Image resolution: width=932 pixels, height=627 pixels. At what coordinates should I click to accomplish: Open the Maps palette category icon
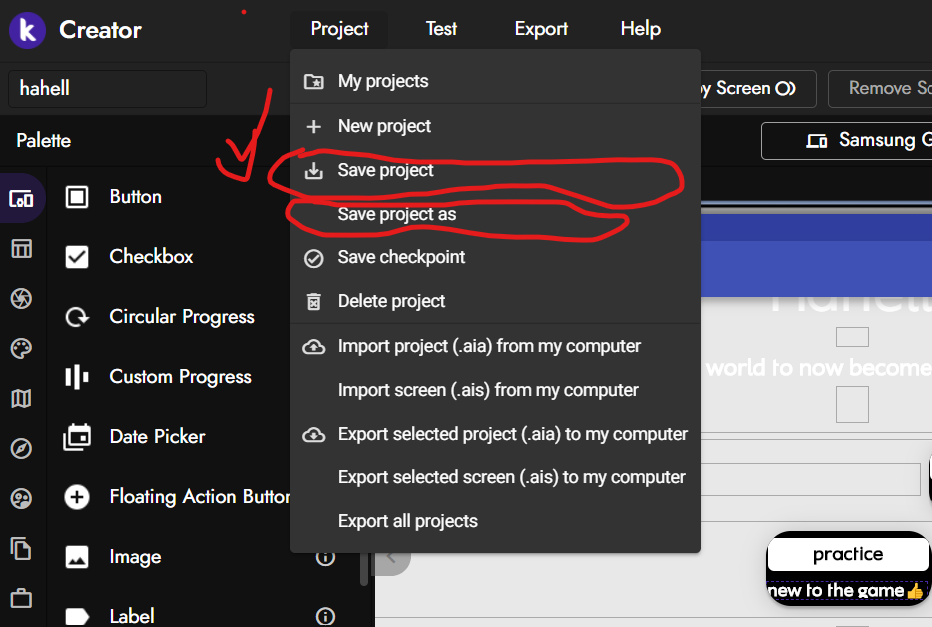[x=21, y=398]
